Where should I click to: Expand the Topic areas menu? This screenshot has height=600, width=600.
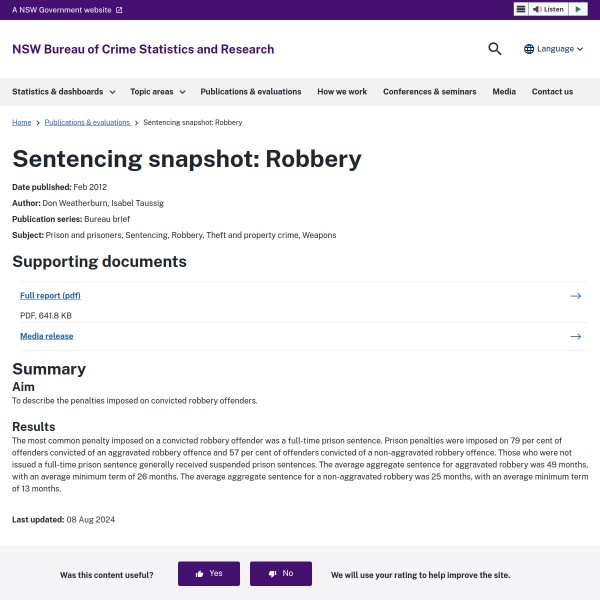pyautogui.click(x=158, y=92)
